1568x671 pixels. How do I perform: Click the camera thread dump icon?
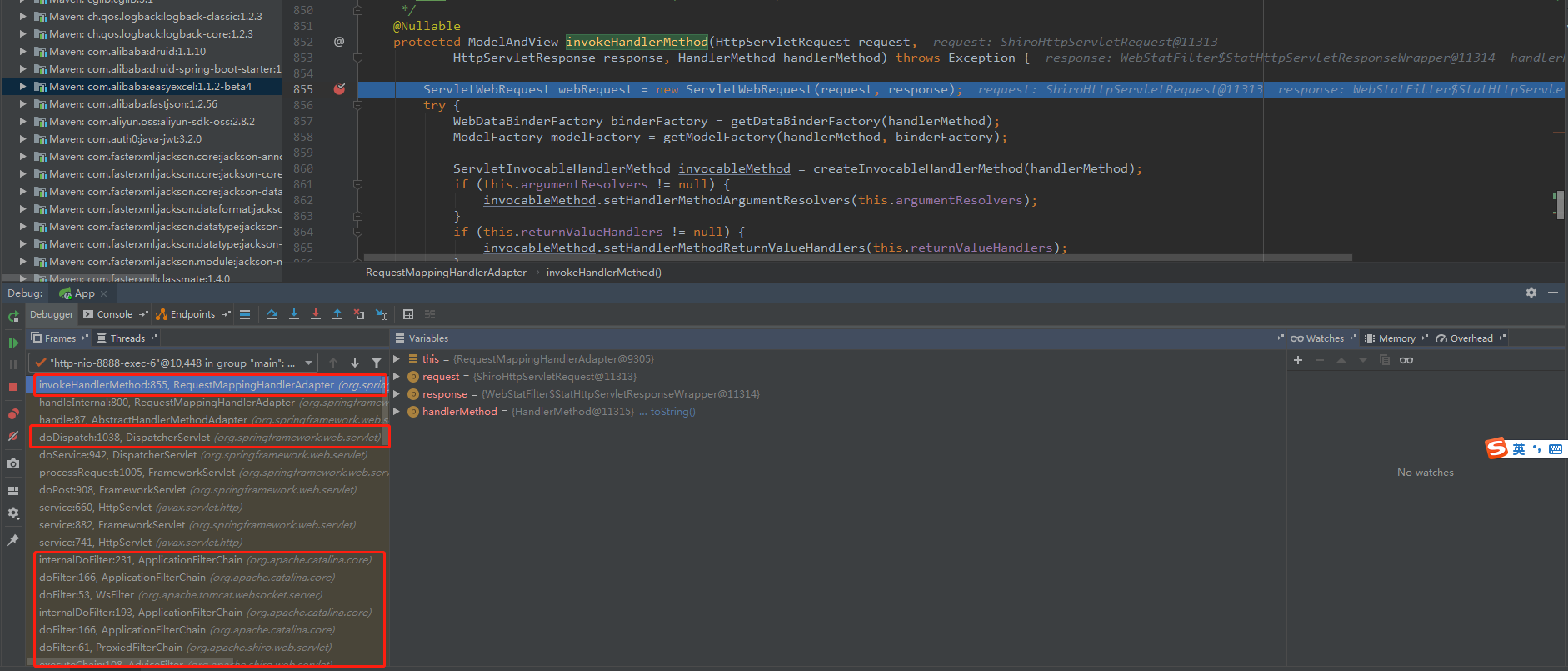[13, 463]
